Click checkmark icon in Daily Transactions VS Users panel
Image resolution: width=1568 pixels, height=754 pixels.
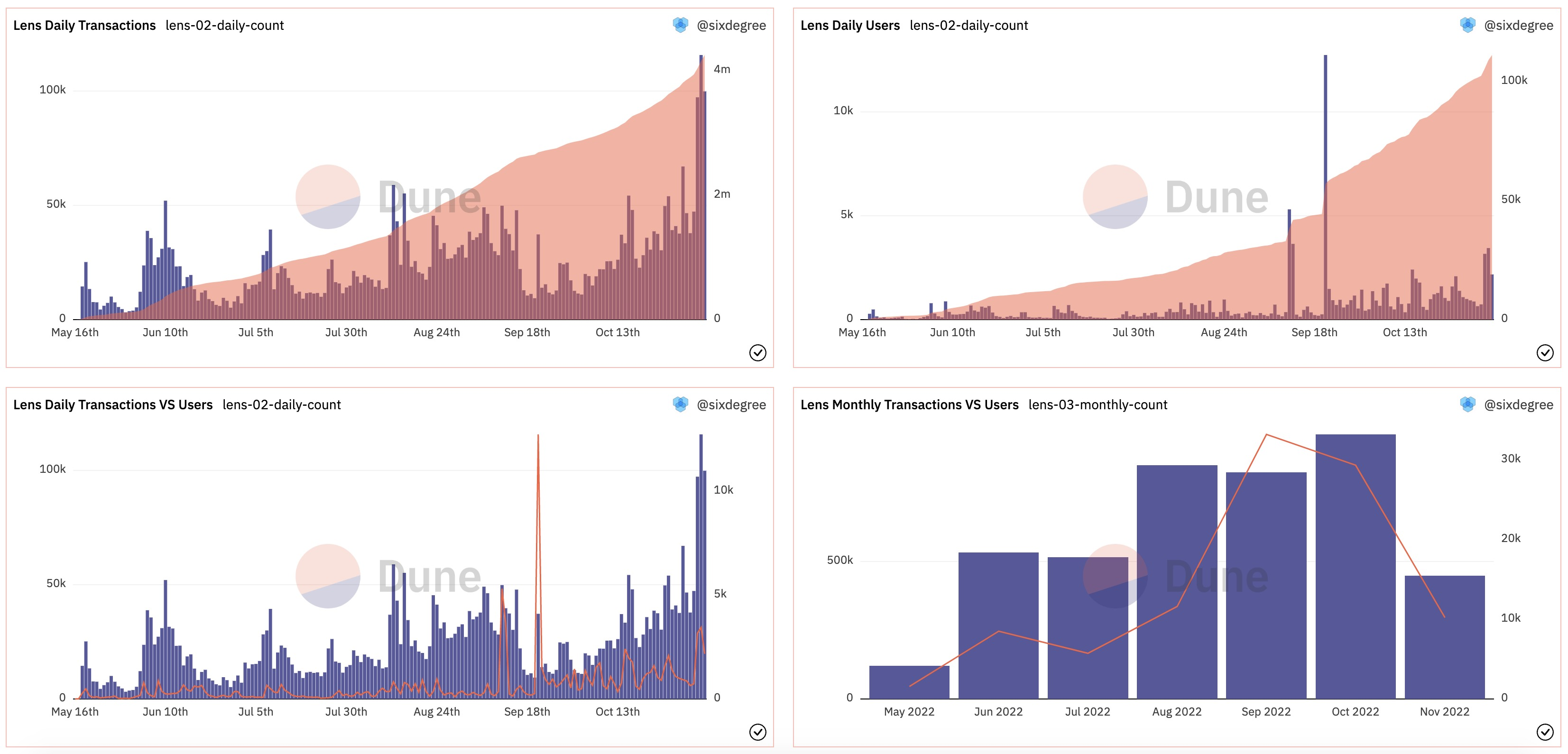pyautogui.click(x=757, y=732)
